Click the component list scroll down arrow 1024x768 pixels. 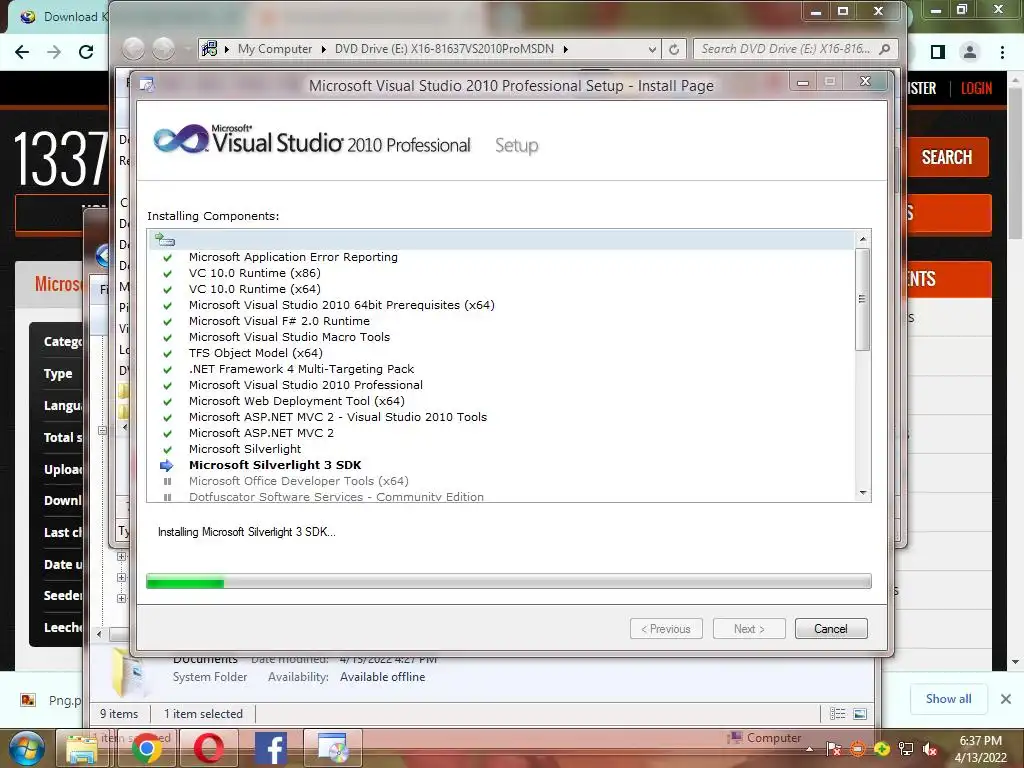(x=863, y=492)
